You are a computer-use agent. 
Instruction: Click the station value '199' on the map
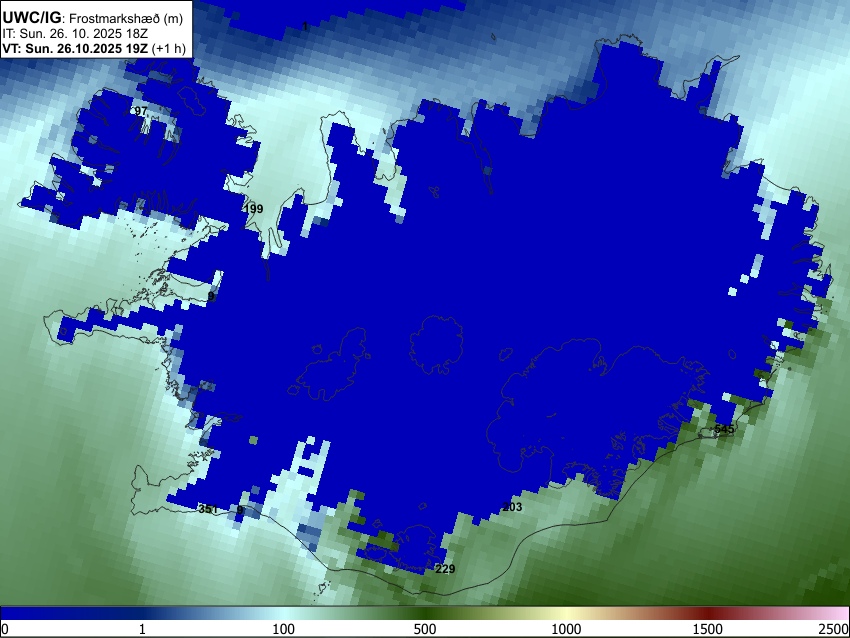(254, 209)
